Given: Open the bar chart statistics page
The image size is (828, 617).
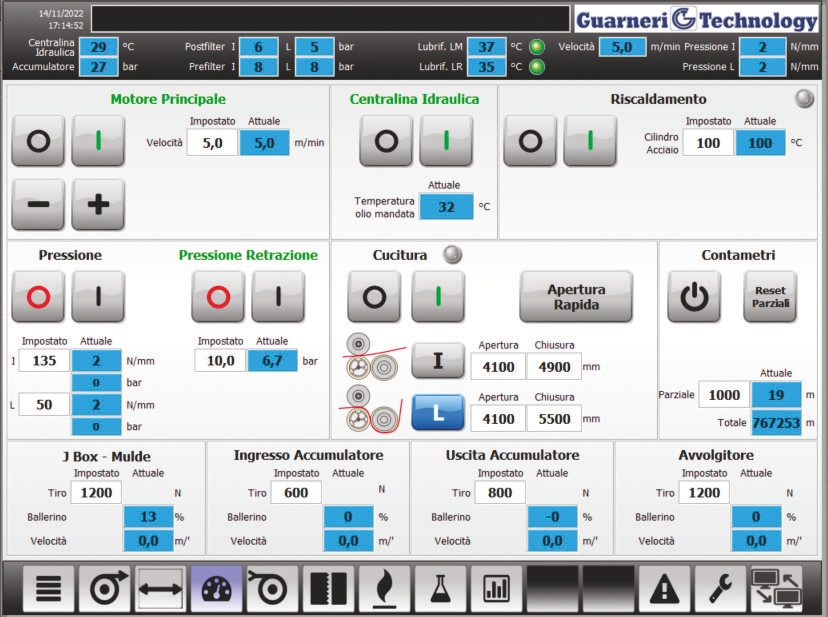Looking at the screenshot, I should coord(496,588).
